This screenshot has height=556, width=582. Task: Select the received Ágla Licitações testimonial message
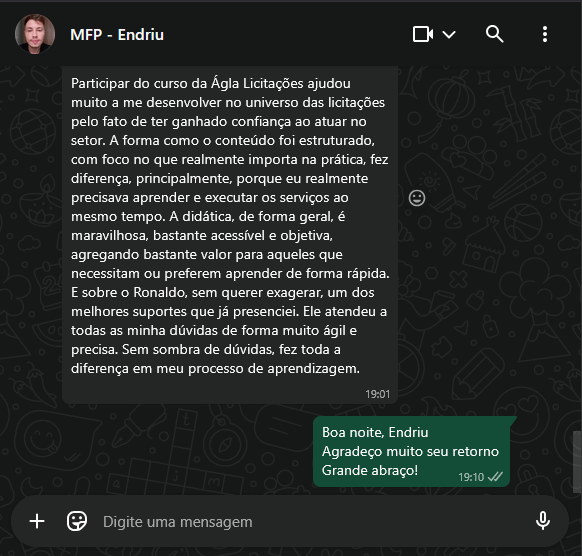(x=230, y=235)
